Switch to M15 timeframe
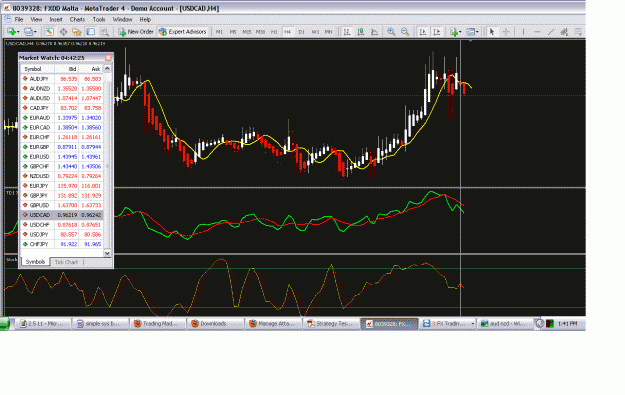The image size is (625, 395). click(247, 32)
